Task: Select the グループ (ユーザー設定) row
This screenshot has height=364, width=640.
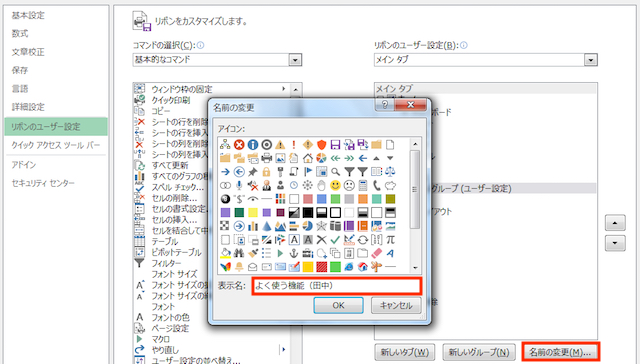Action: (x=513, y=189)
